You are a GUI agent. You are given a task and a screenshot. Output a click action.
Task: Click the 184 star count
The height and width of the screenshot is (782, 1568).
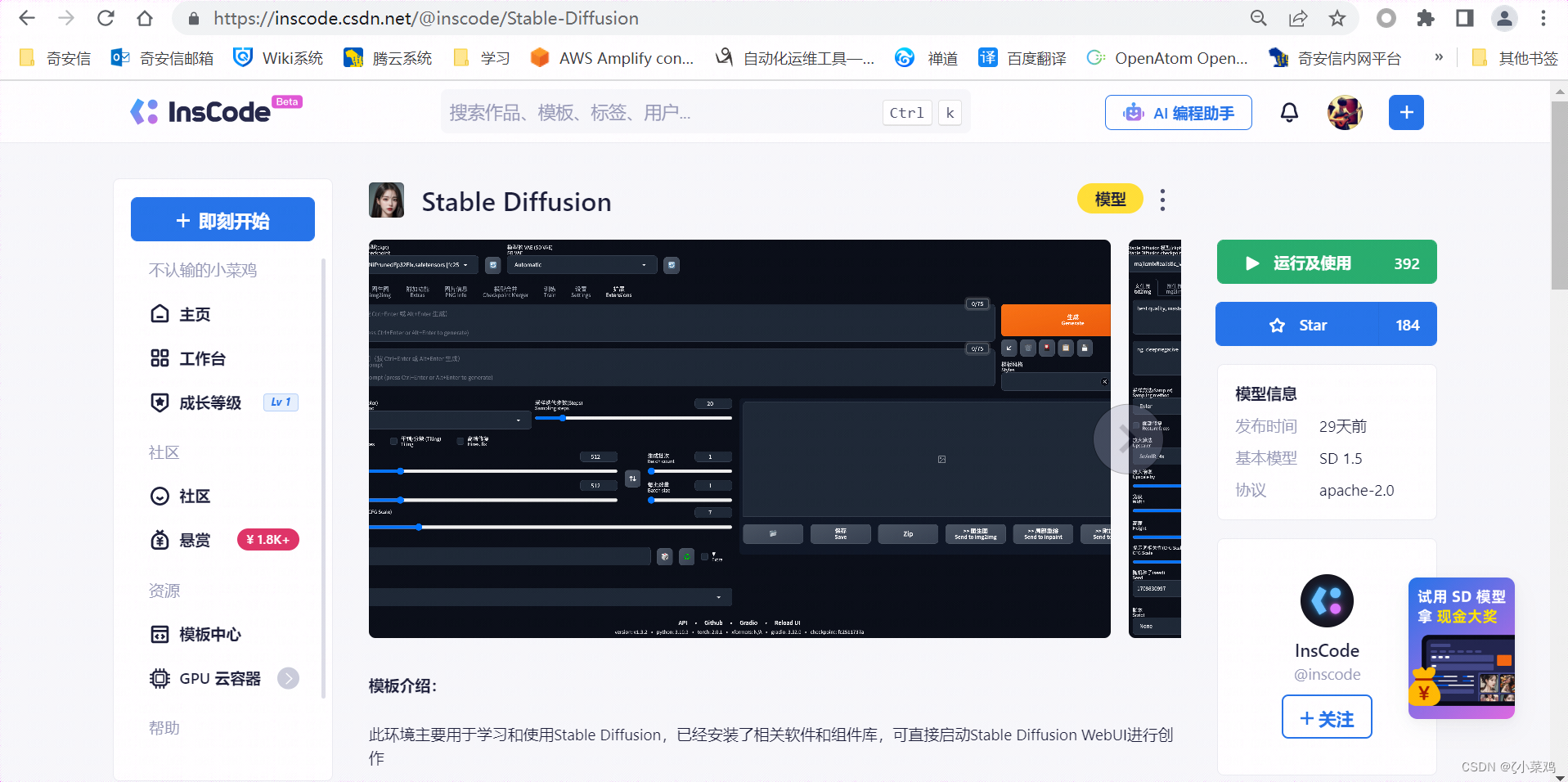pos(1408,325)
